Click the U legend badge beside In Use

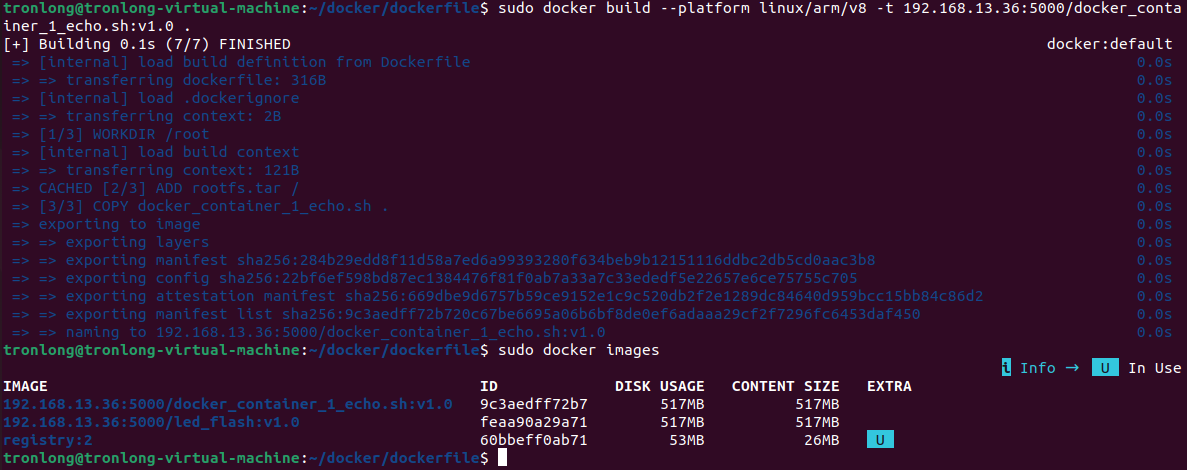click(1105, 368)
